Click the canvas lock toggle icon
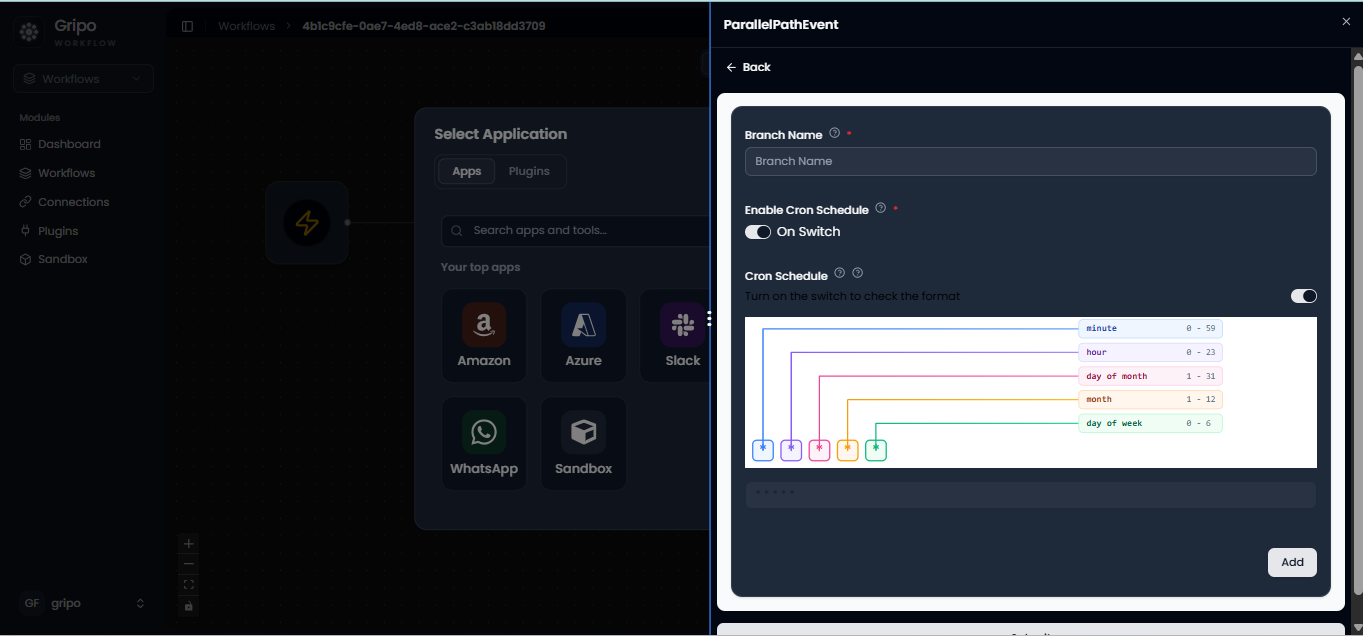The width and height of the screenshot is (1363, 636). 189,606
